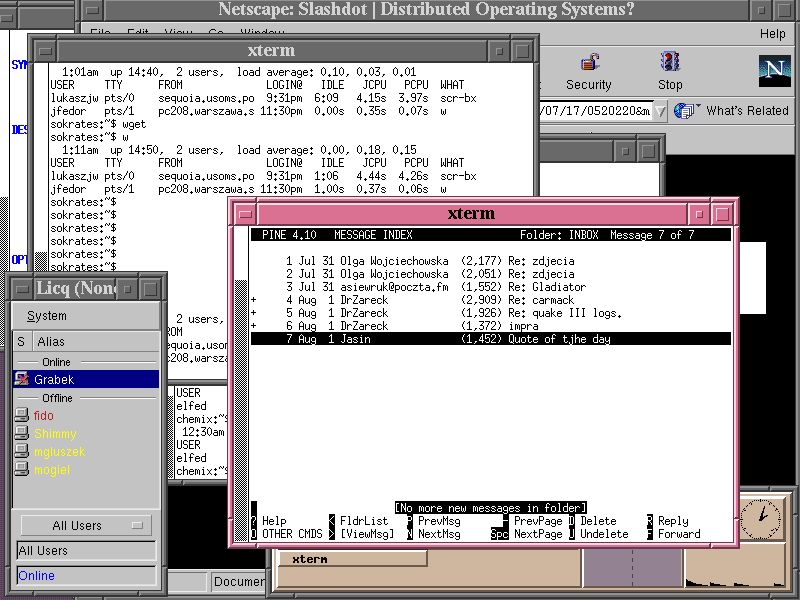The height and width of the screenshot is (600, 800).
Task: Click the analog clock applet
Action: coord(761,518)
